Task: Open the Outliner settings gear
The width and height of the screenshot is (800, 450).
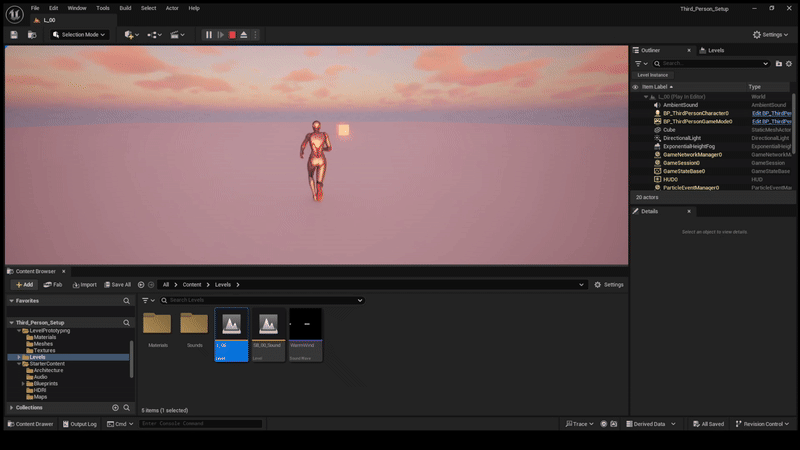Action: coord(789,64)
